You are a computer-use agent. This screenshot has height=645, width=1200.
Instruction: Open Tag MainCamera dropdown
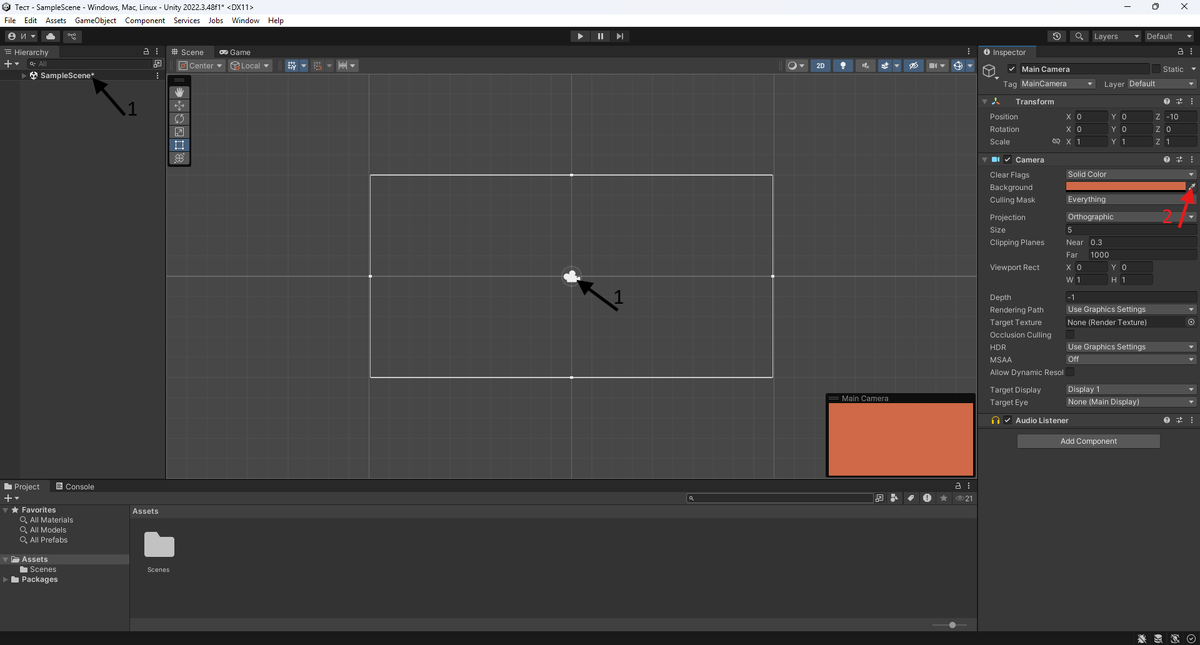(1057, 84)
